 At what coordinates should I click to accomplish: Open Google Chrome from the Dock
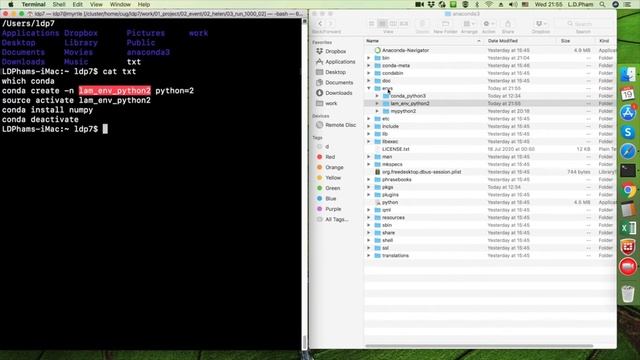(628, 190)
